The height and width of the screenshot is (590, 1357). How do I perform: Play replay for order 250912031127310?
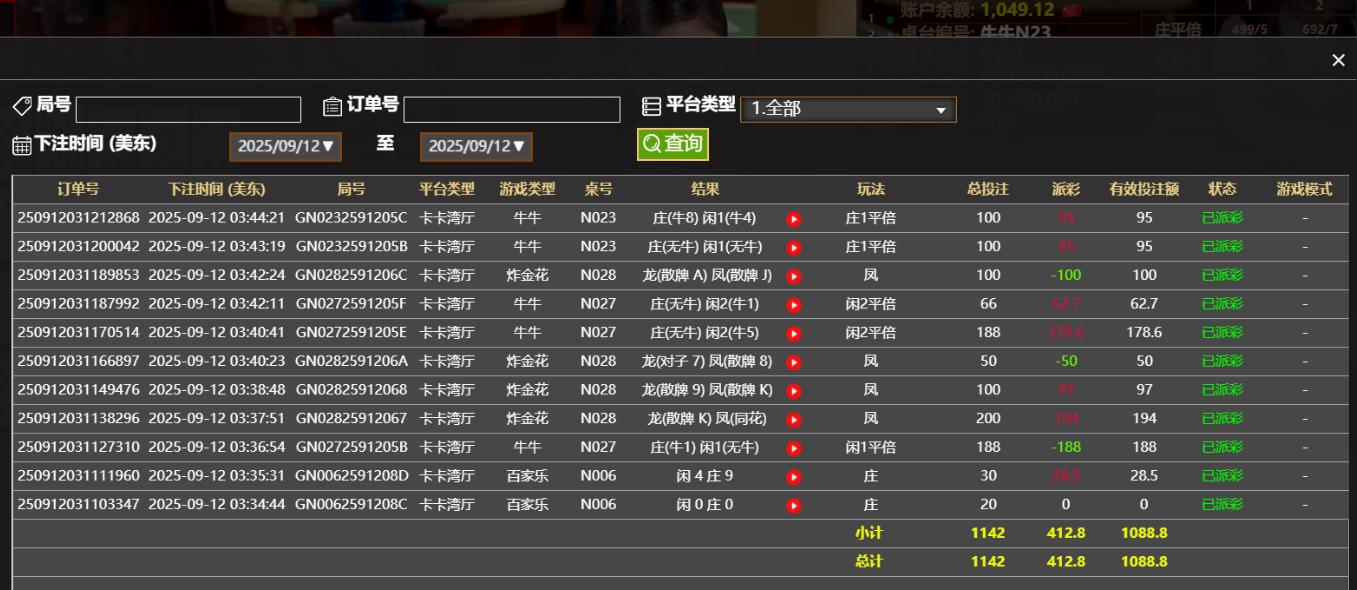[793, 447]
